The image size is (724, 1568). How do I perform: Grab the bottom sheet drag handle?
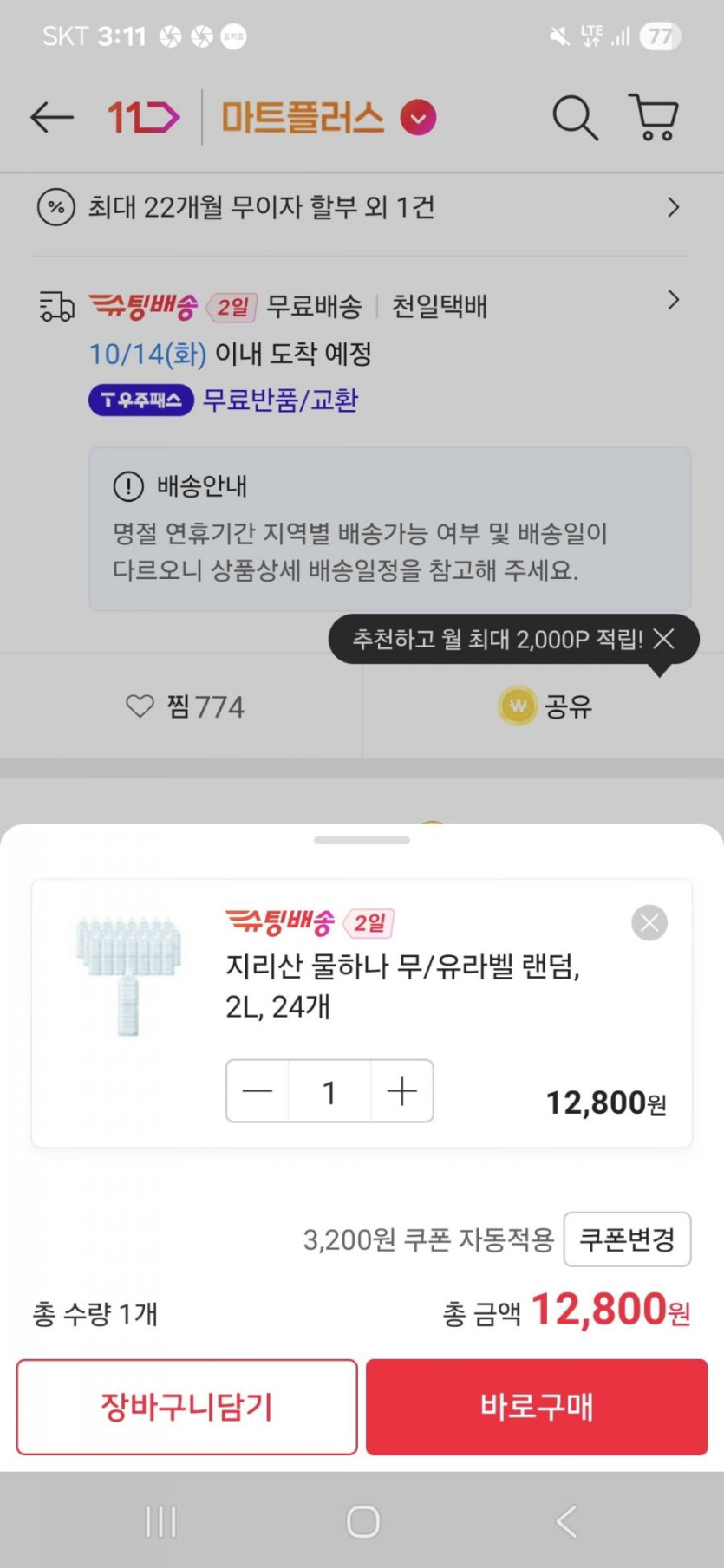(x=362, y=840)
